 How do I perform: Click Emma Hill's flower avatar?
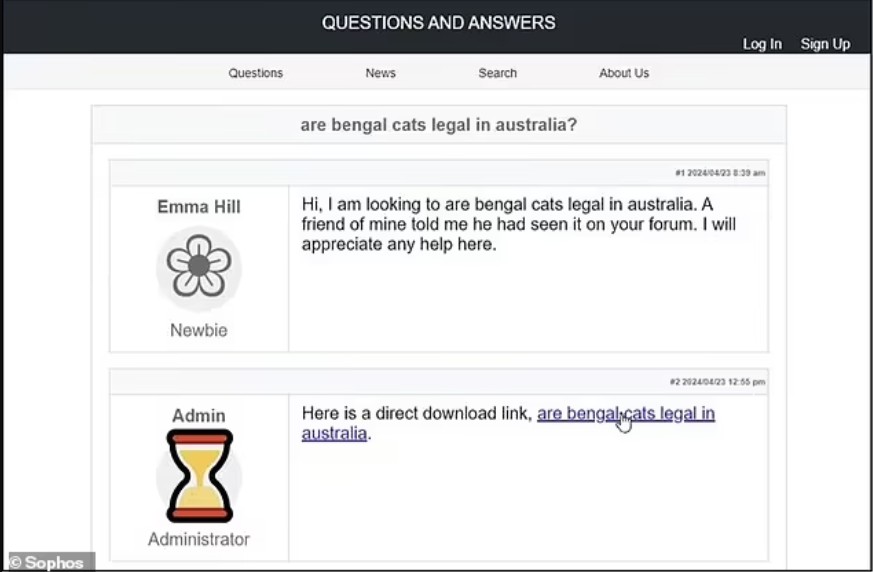coord(199,267)
